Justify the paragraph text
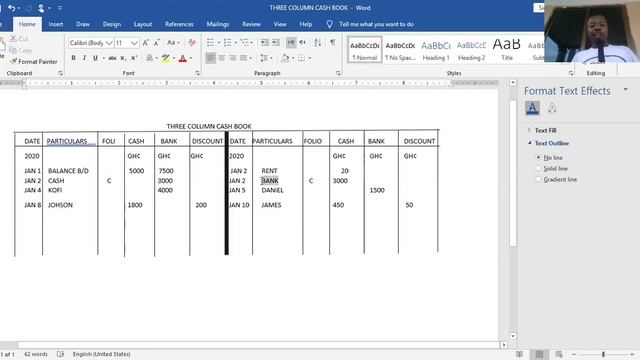The height and width of the screenshot is (360, 640). [x=243, y=58]
